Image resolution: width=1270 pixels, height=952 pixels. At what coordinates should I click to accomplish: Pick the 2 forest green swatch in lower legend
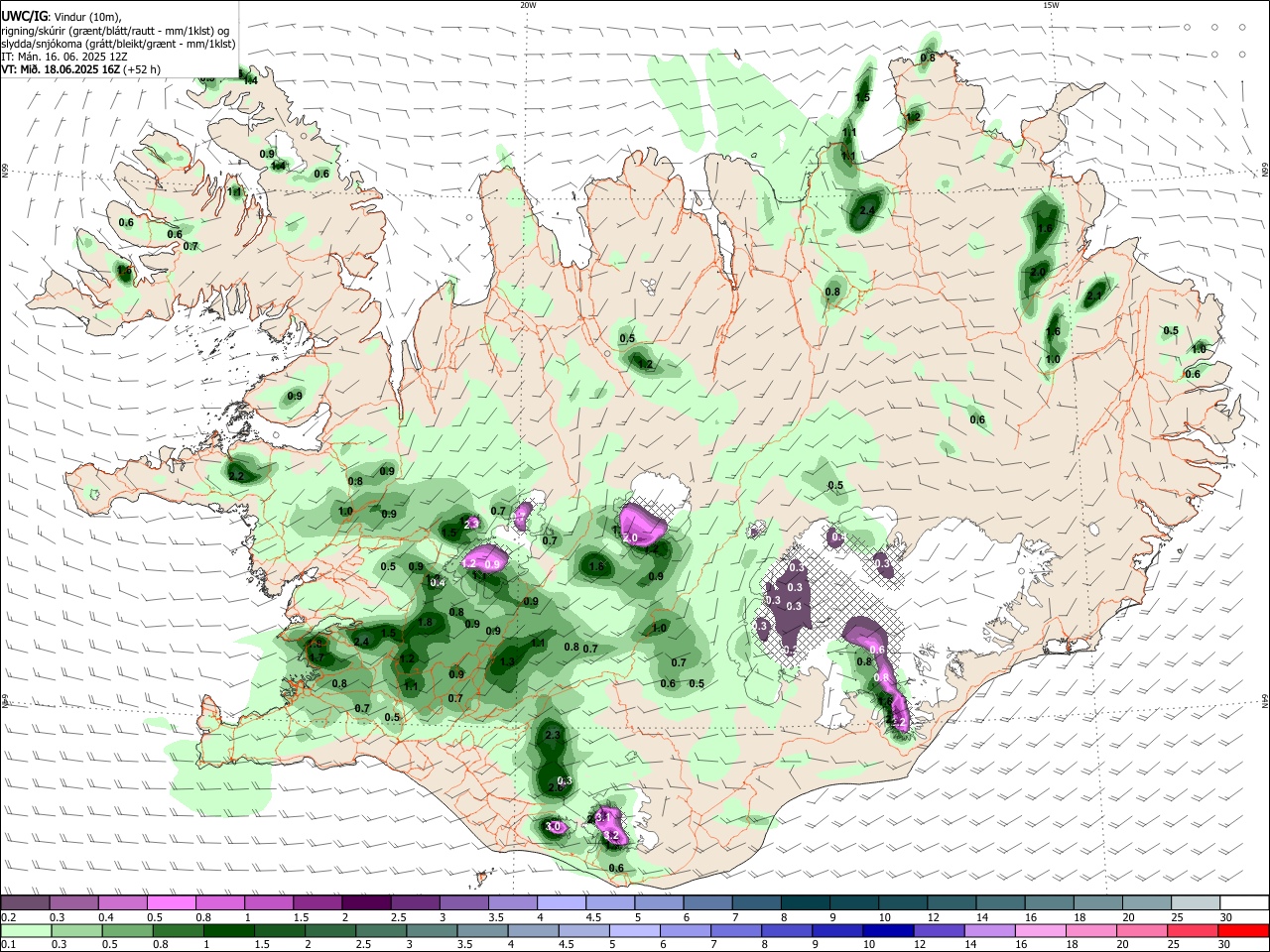pos(330,930)
